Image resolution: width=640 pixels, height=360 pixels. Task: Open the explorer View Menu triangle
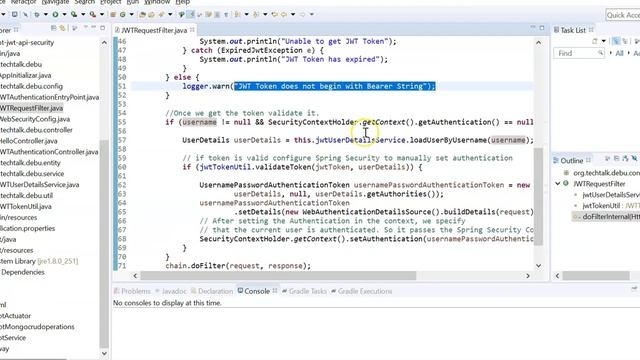pyautogui.click(x=86, y=27)
